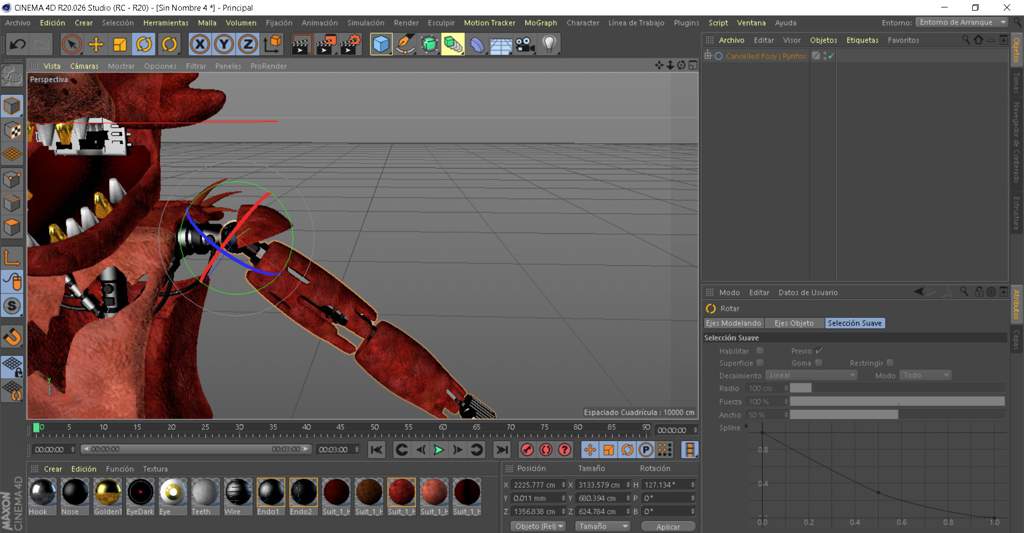Open the Tamaño dropdown in the coordinates panel
This screenshot has width=1024, height=533.
(602, 526)
